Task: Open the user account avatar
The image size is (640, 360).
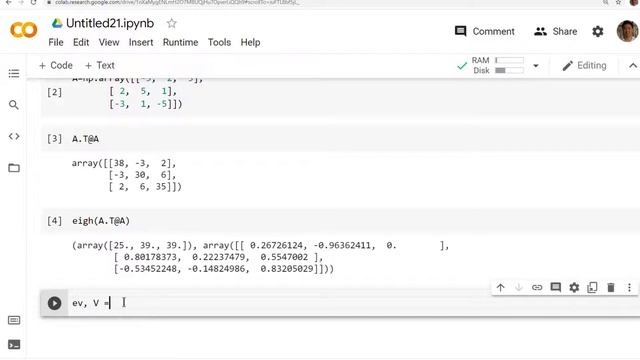Action: click(627, 31)
